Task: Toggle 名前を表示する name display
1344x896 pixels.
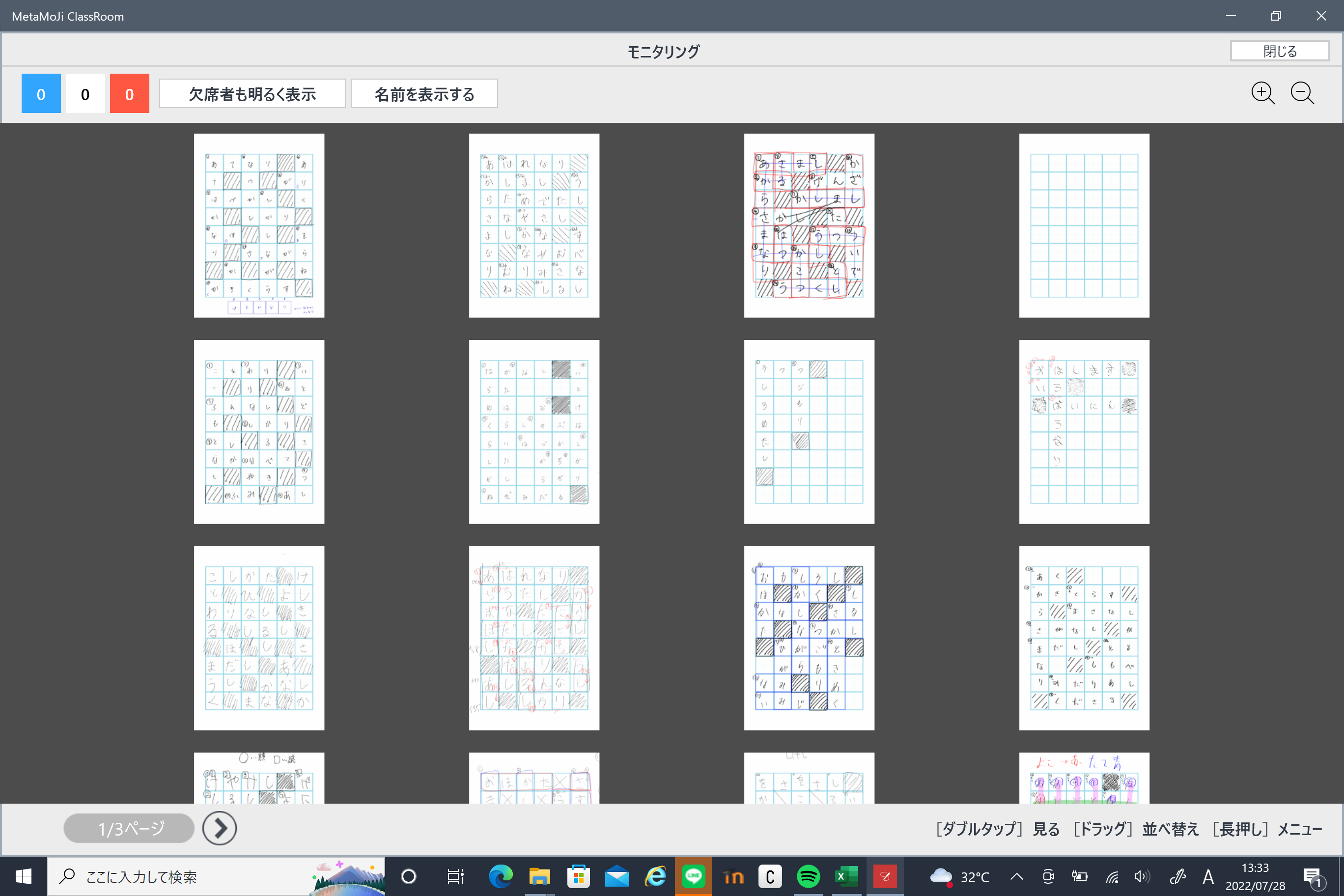Action: [424, 94]
